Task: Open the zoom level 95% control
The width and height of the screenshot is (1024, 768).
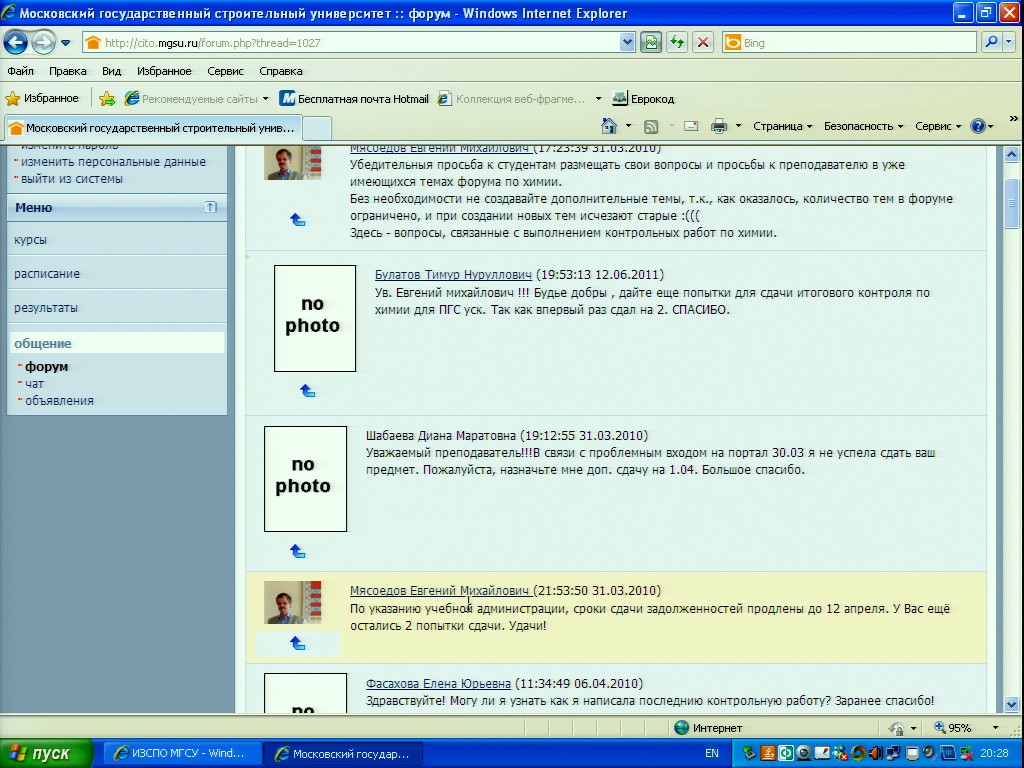Action: (x=967, y=728)
